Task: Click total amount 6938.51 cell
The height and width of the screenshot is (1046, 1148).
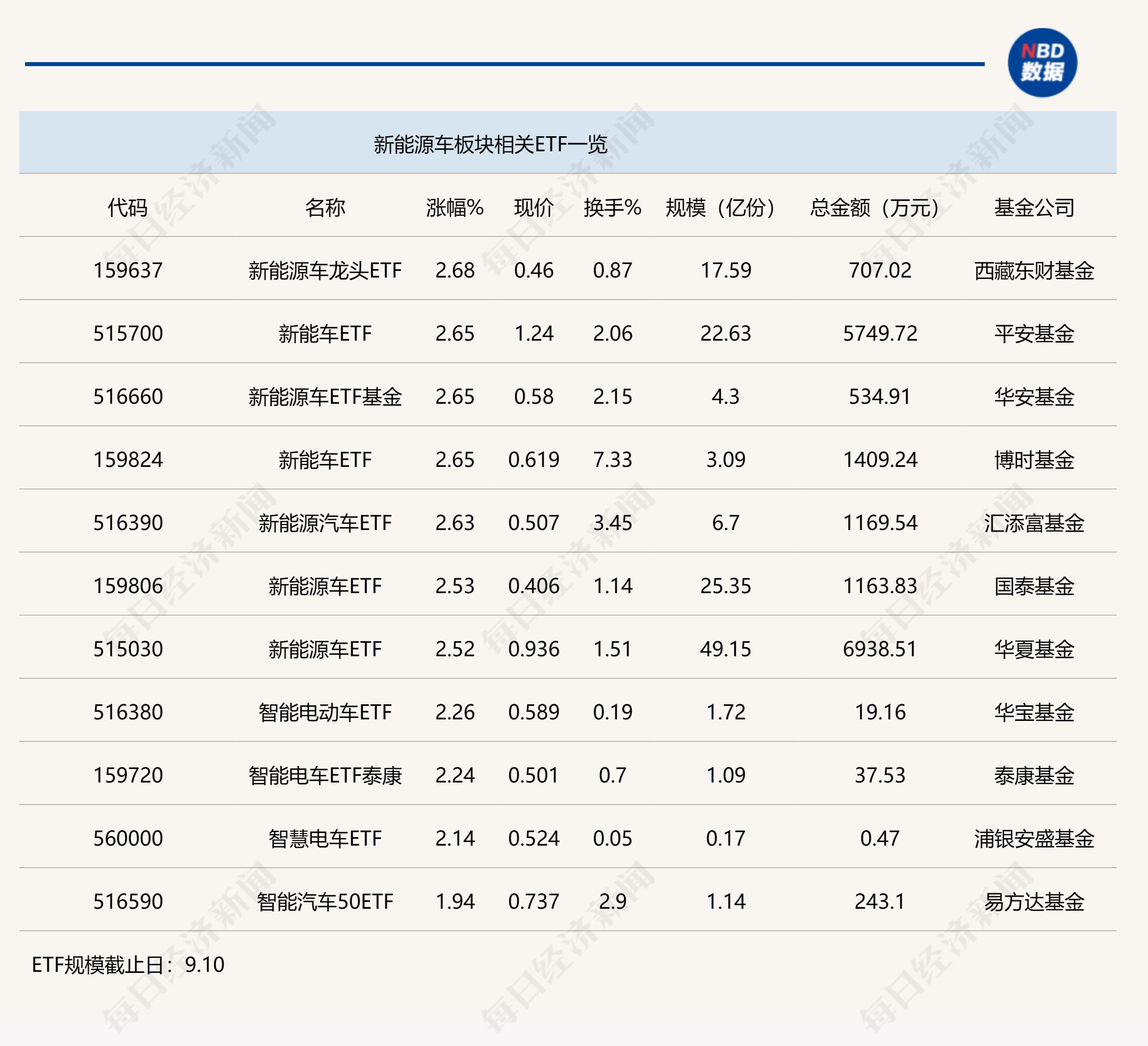Action: click(879, 649)
